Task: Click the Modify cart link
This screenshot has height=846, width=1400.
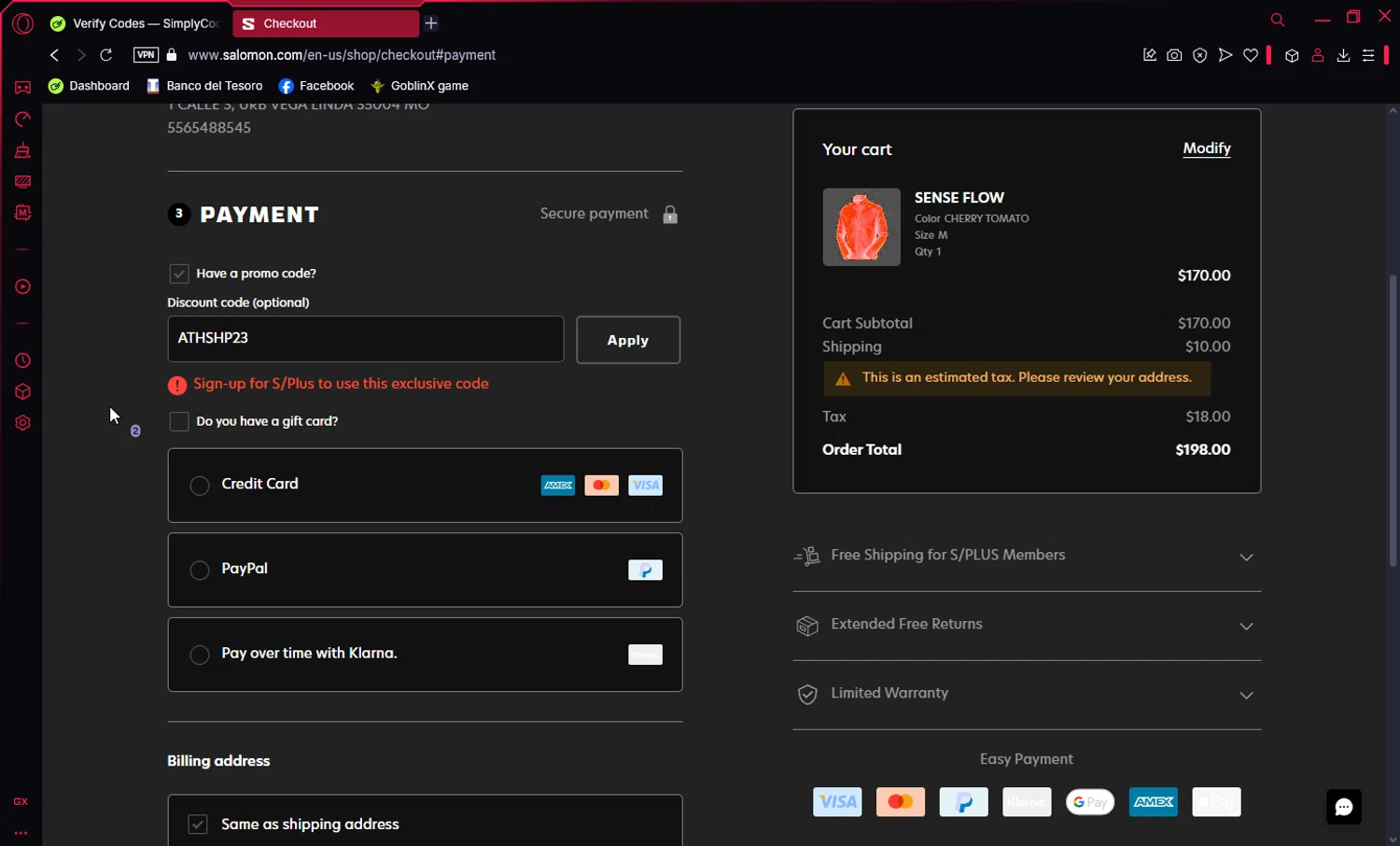Action: point(1207,148)
